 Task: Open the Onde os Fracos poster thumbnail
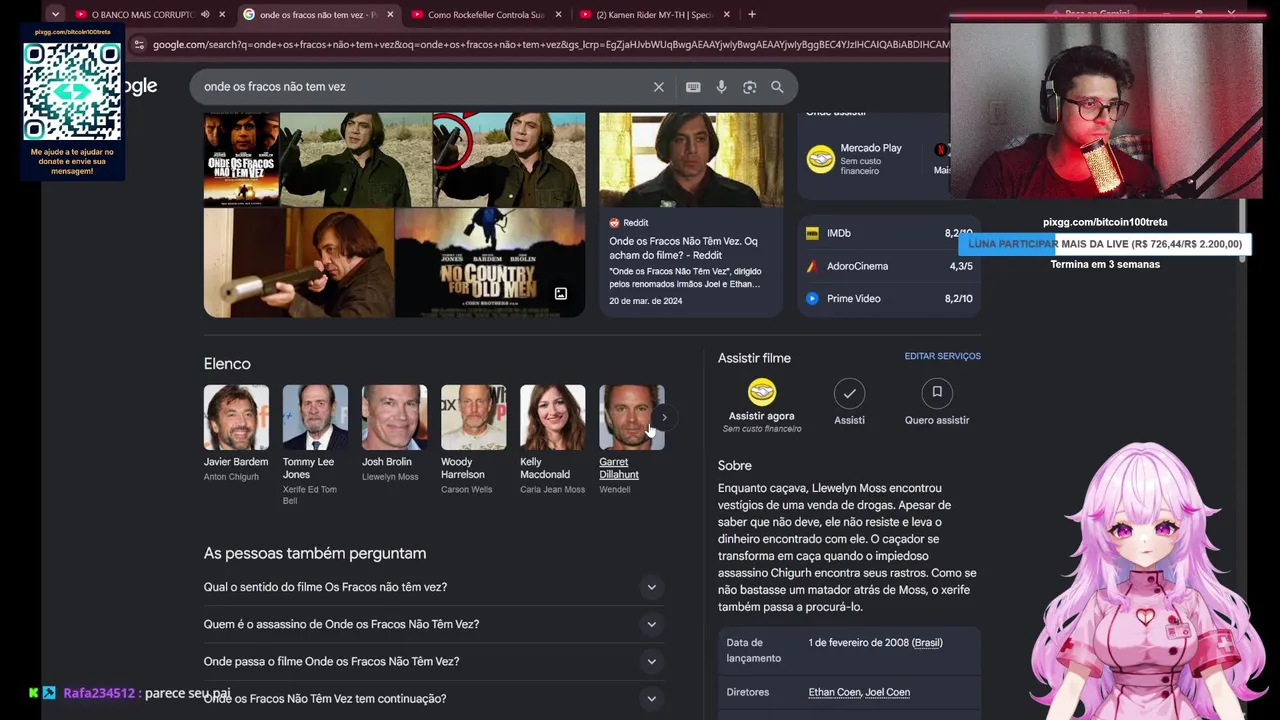[241, 160]
